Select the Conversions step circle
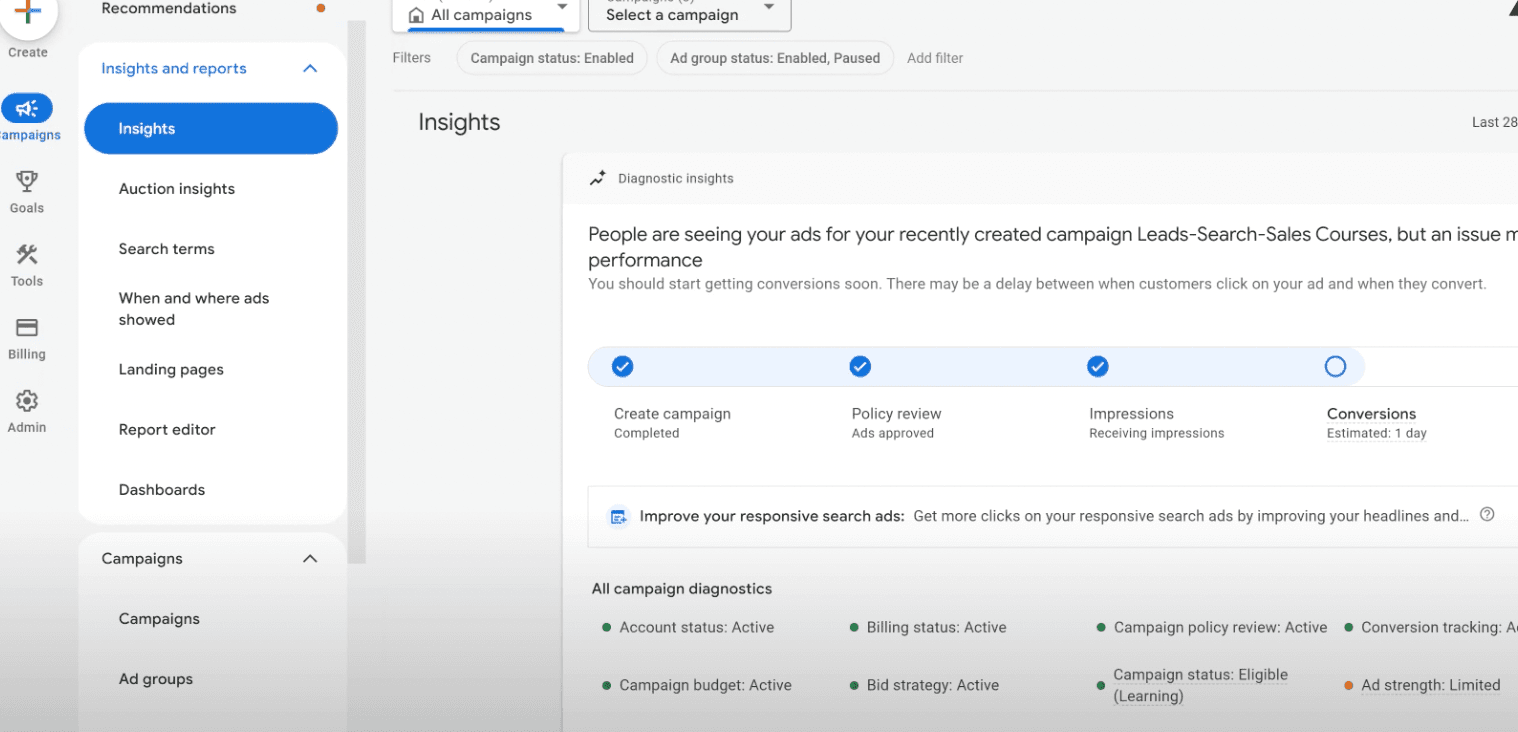Viewport: 1518px width, 732px height. (x=1335, y=367)
